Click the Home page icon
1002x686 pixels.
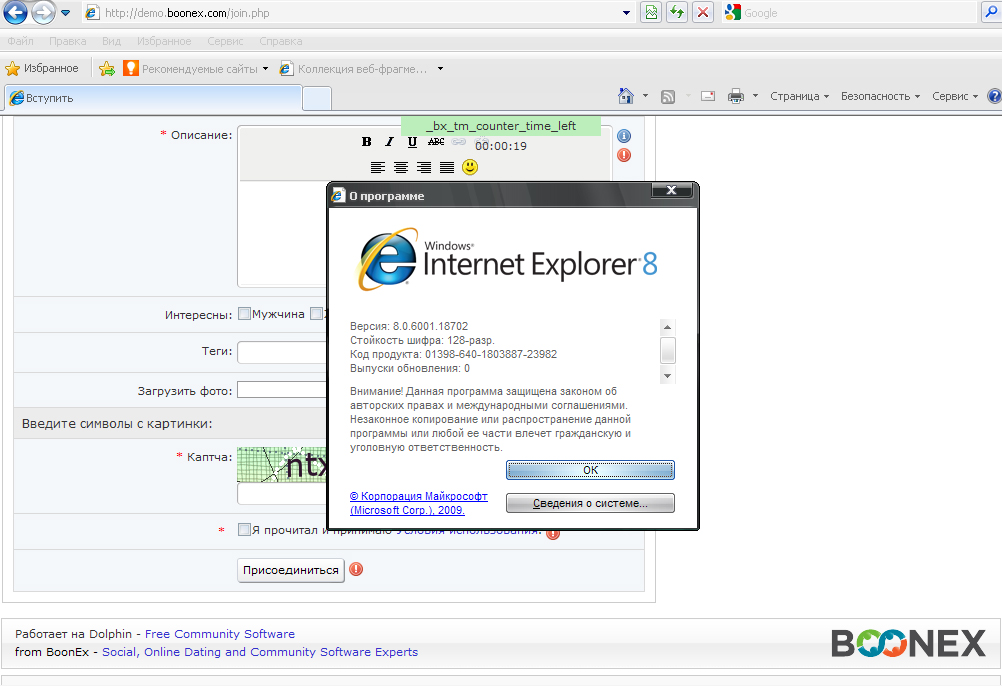coord(626,96)
